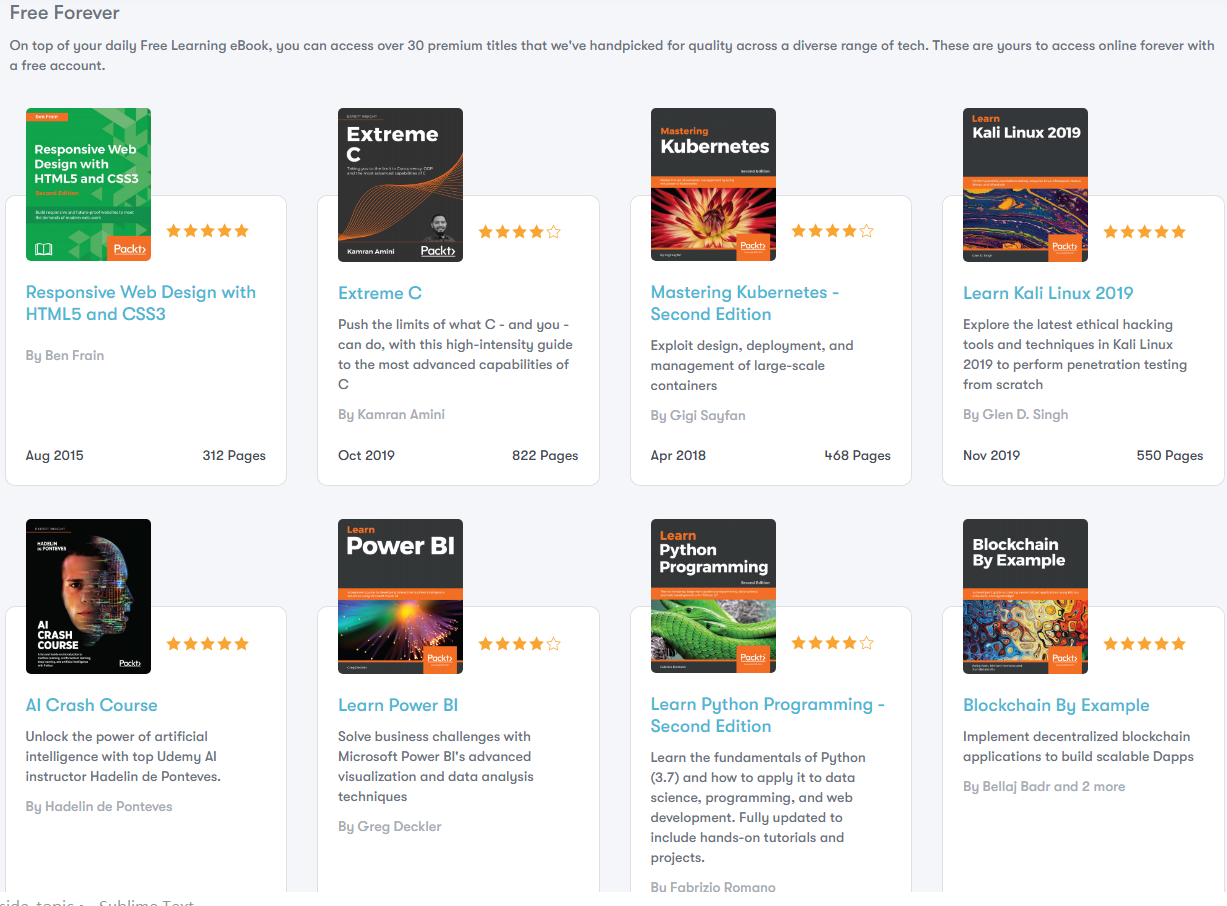Screen dimensions: 1227x906
Task: Click the "Oct 2019" publication date
Action: point(366,455)
